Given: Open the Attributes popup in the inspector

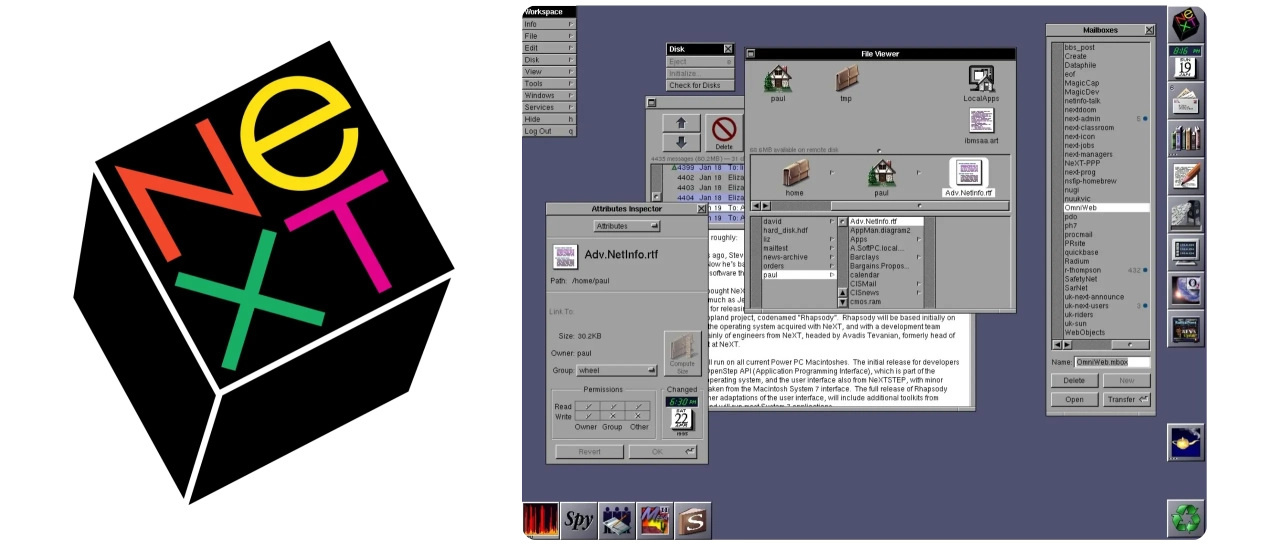Looking at the screenshot, I should click(627, 226).
